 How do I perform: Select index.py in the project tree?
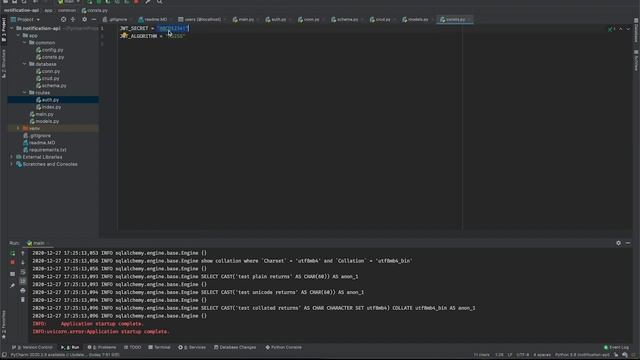tap(51, 107)
